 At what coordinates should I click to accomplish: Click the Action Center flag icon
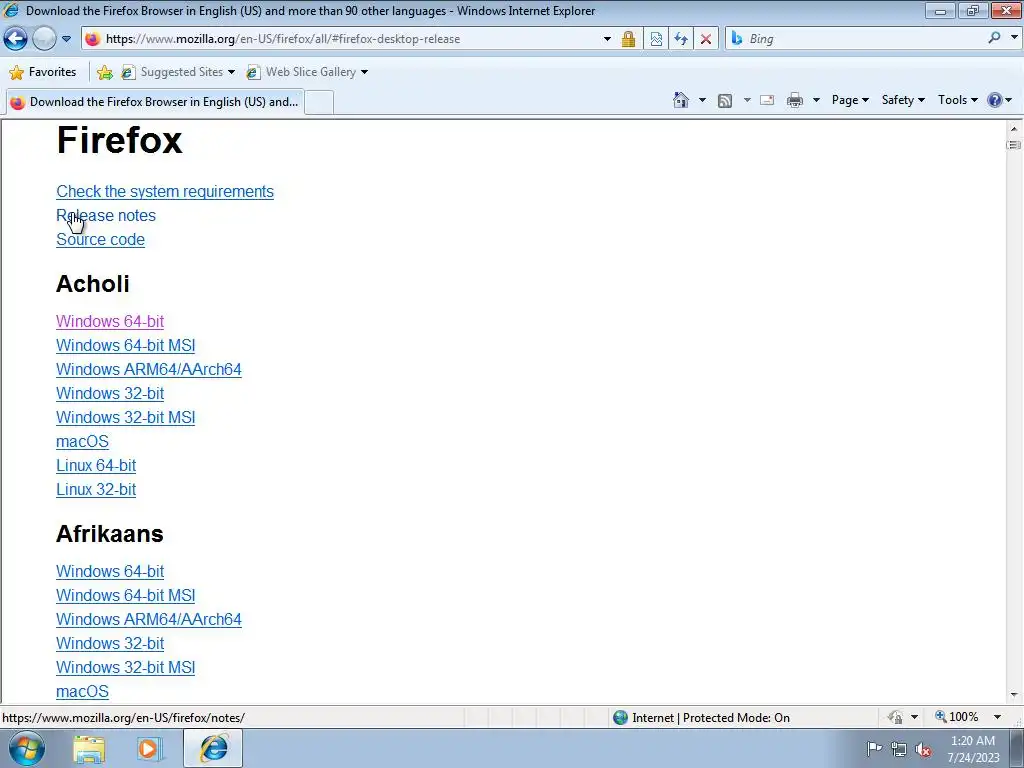(x=874, y=748)
